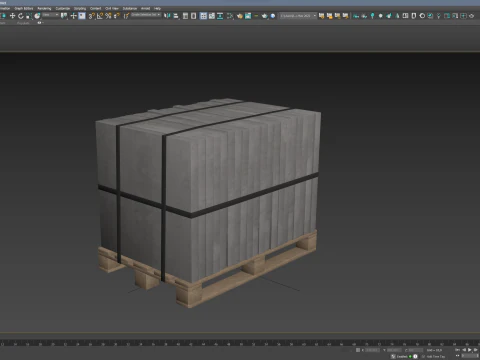This screenshot has width=480, height=360.
Task: Toggle Spinner Snap
Action: pyautogui.click(x=116, y=16)
